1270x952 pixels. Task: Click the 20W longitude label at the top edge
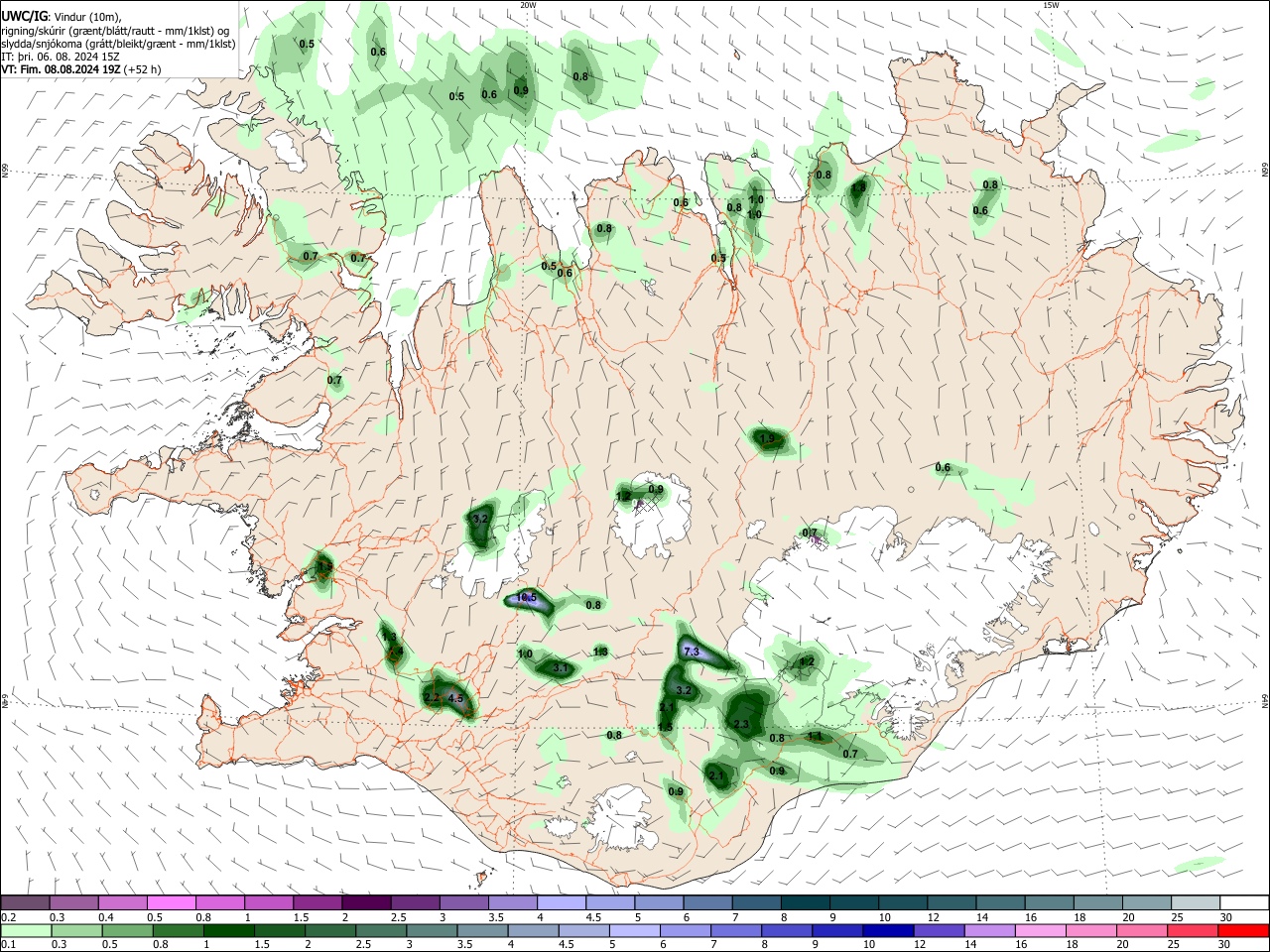point(528,5)
